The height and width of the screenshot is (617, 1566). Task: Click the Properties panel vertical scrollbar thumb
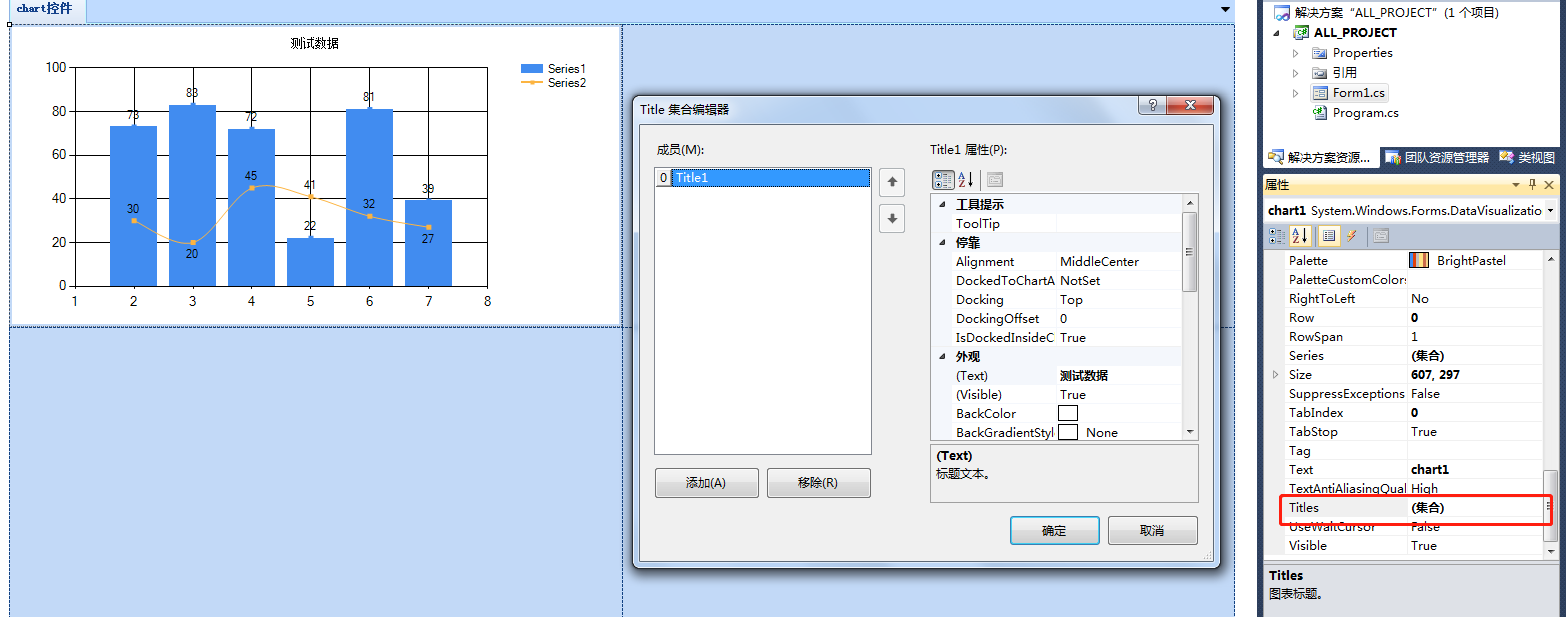click(x=1550, y=506)
